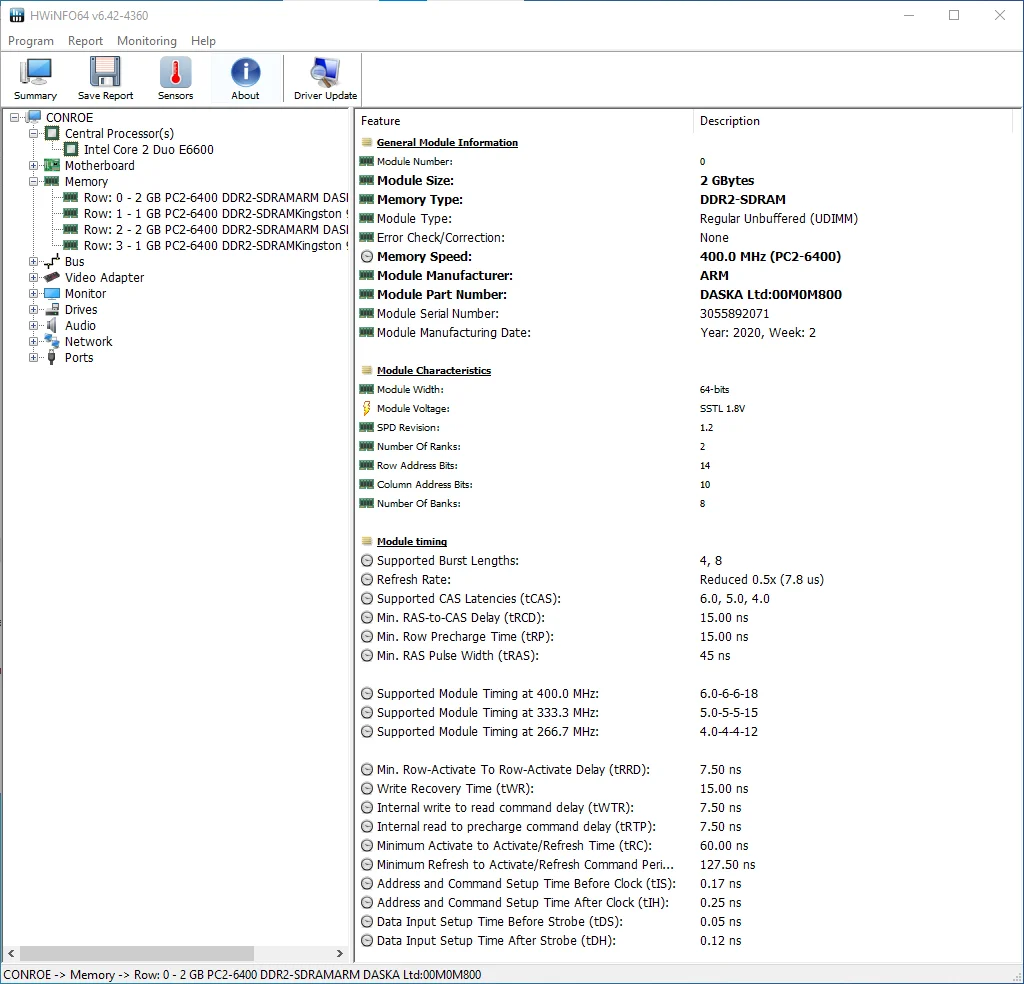The height and width of the screenshot is (984, 1024).
Task: Select the Error Check/Correction row
Action: 684,238
